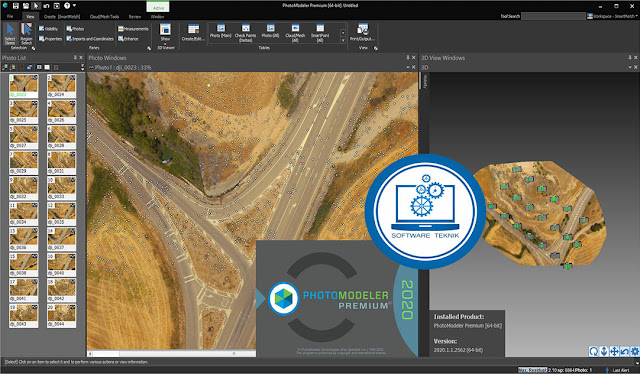640x374 pixels.
Task: Select thumbnail dji_0044 in Photo List
Action: click(61, 316)
